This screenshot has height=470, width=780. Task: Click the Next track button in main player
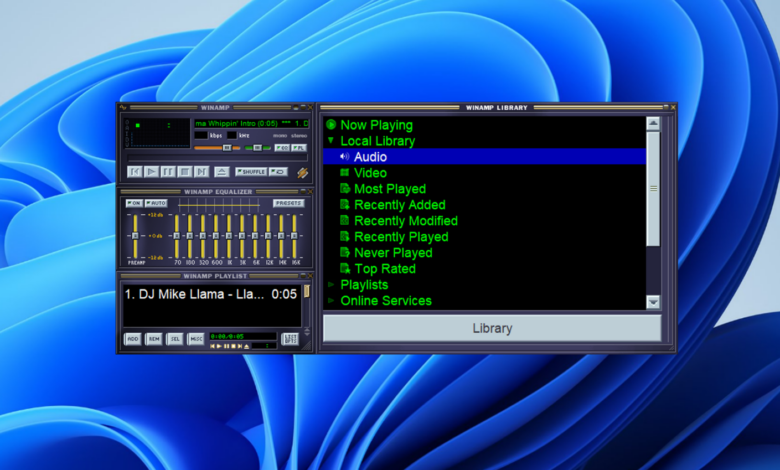(x=201, y=172)
